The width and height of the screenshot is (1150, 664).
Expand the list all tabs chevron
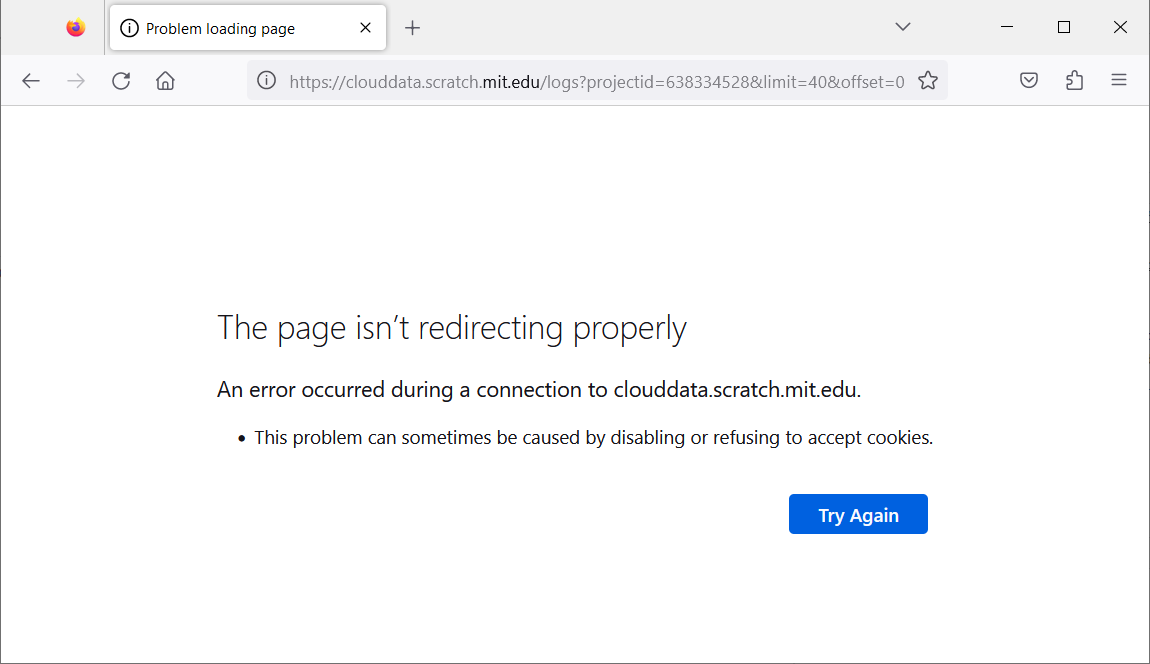click(903, 27)
